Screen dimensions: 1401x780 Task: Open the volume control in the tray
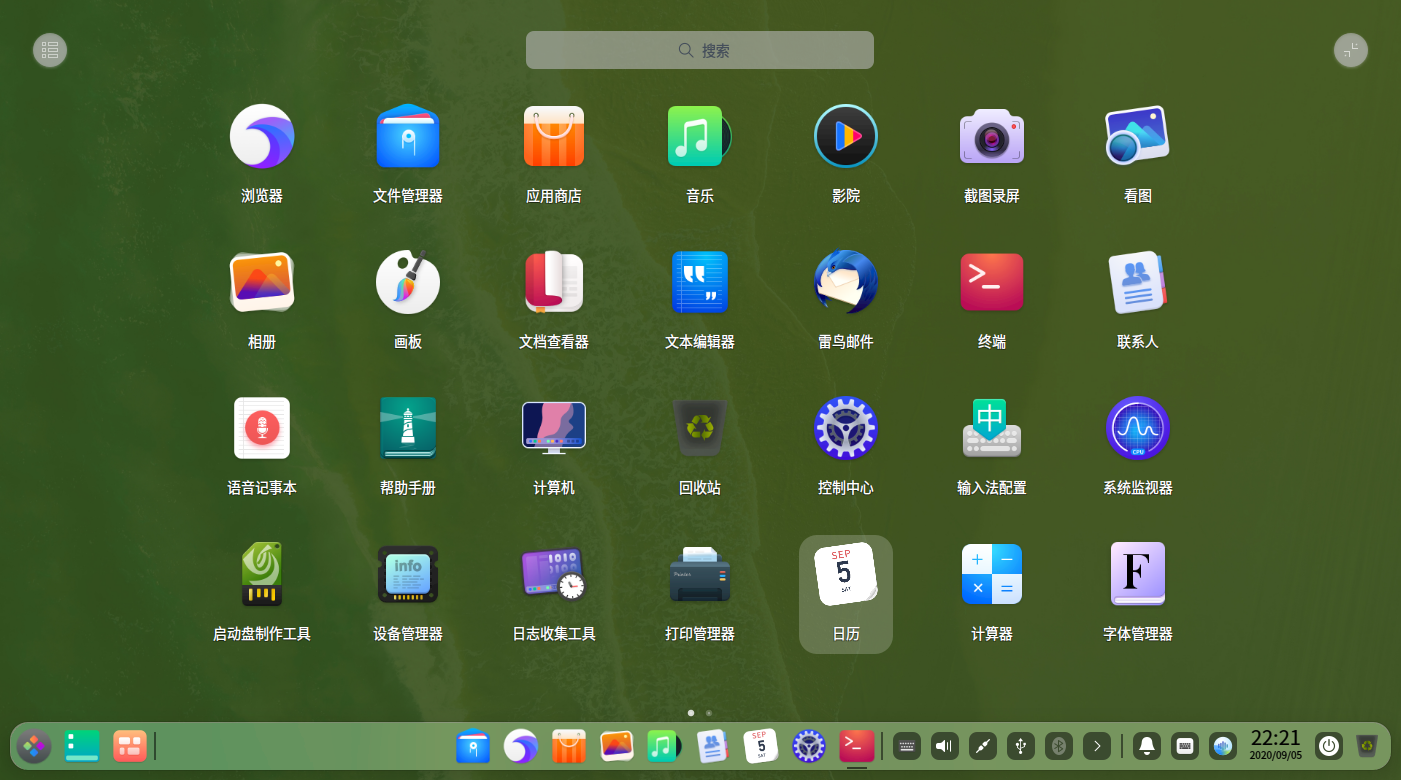(945, 746)
